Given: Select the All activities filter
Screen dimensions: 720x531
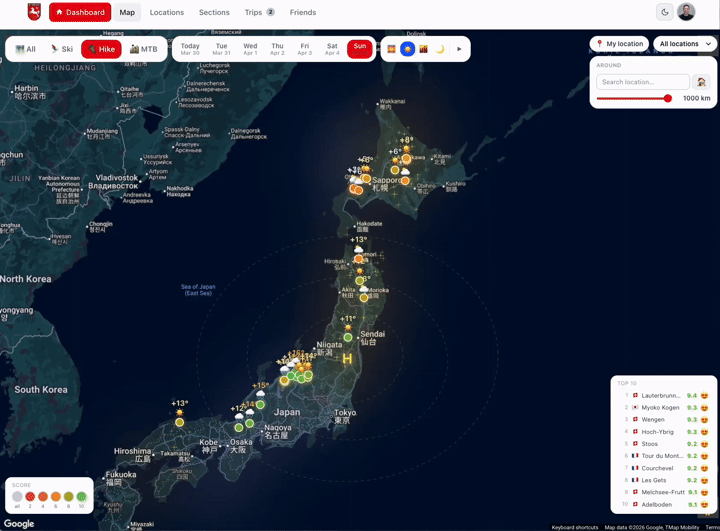Looking at the screenshot, I should [x=25, y=49].
